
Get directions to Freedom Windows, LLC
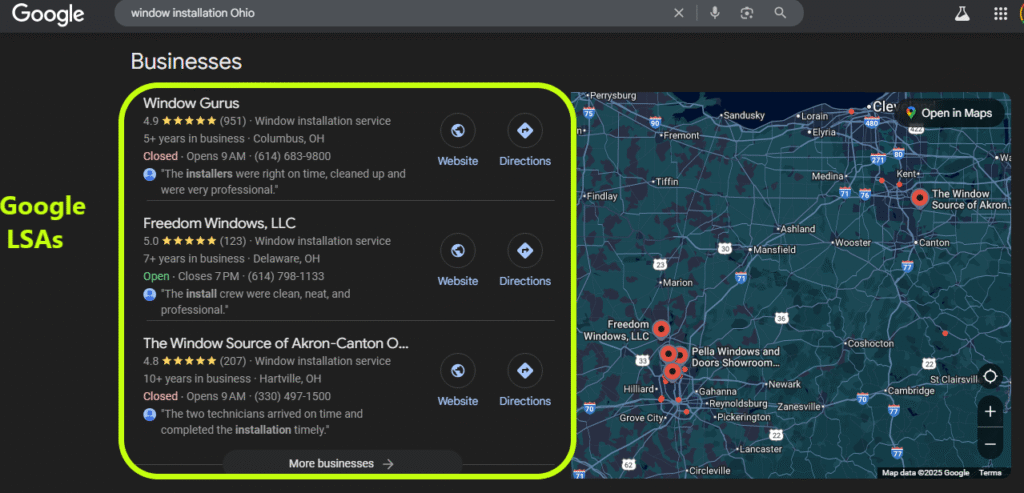(525, 262)
